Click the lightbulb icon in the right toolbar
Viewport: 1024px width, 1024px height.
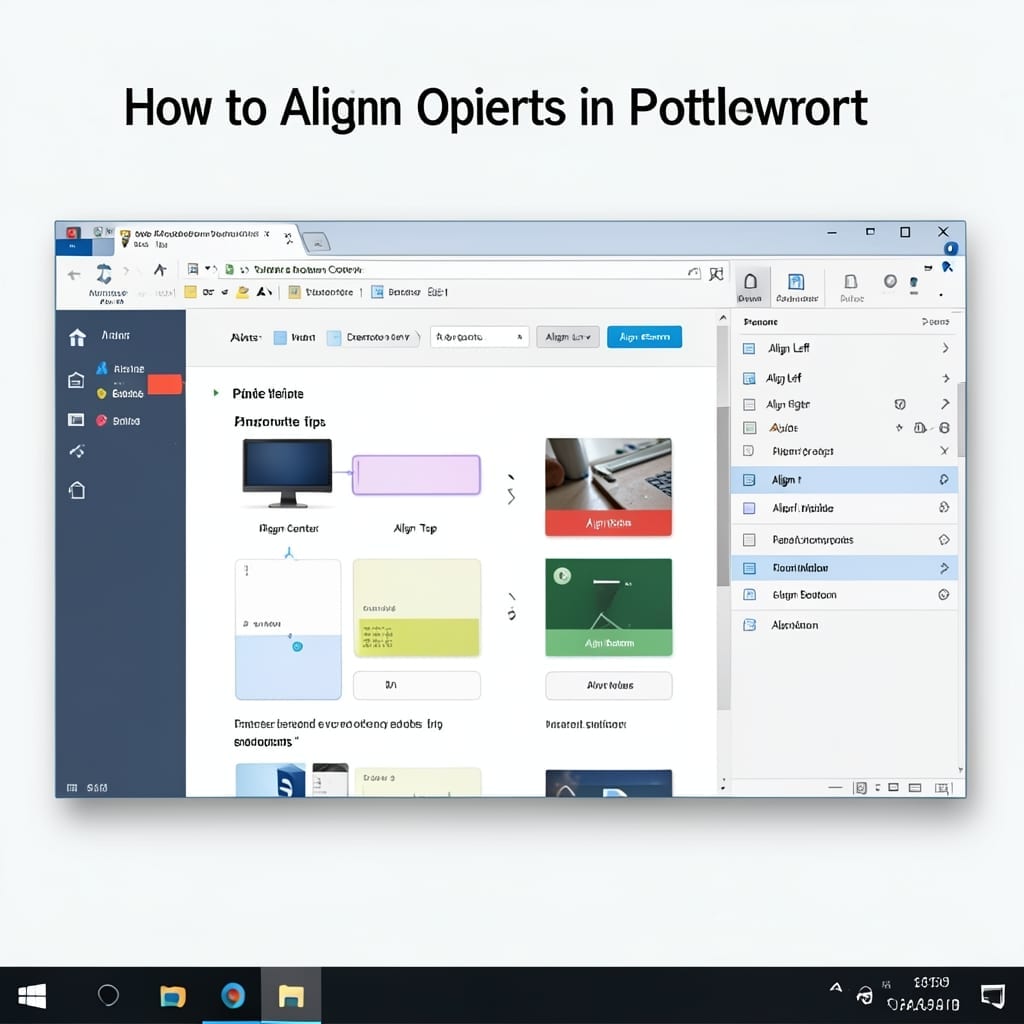914,284
